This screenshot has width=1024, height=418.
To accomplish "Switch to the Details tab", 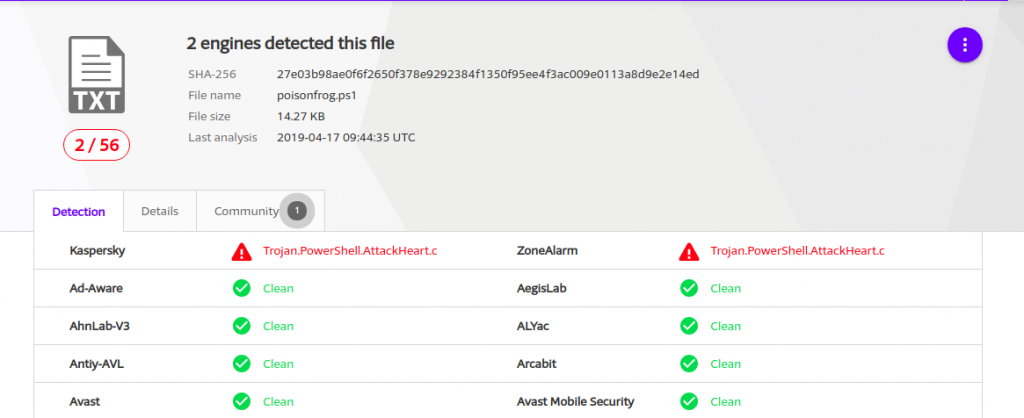I will pyautogui.click(x=160, y=211).
